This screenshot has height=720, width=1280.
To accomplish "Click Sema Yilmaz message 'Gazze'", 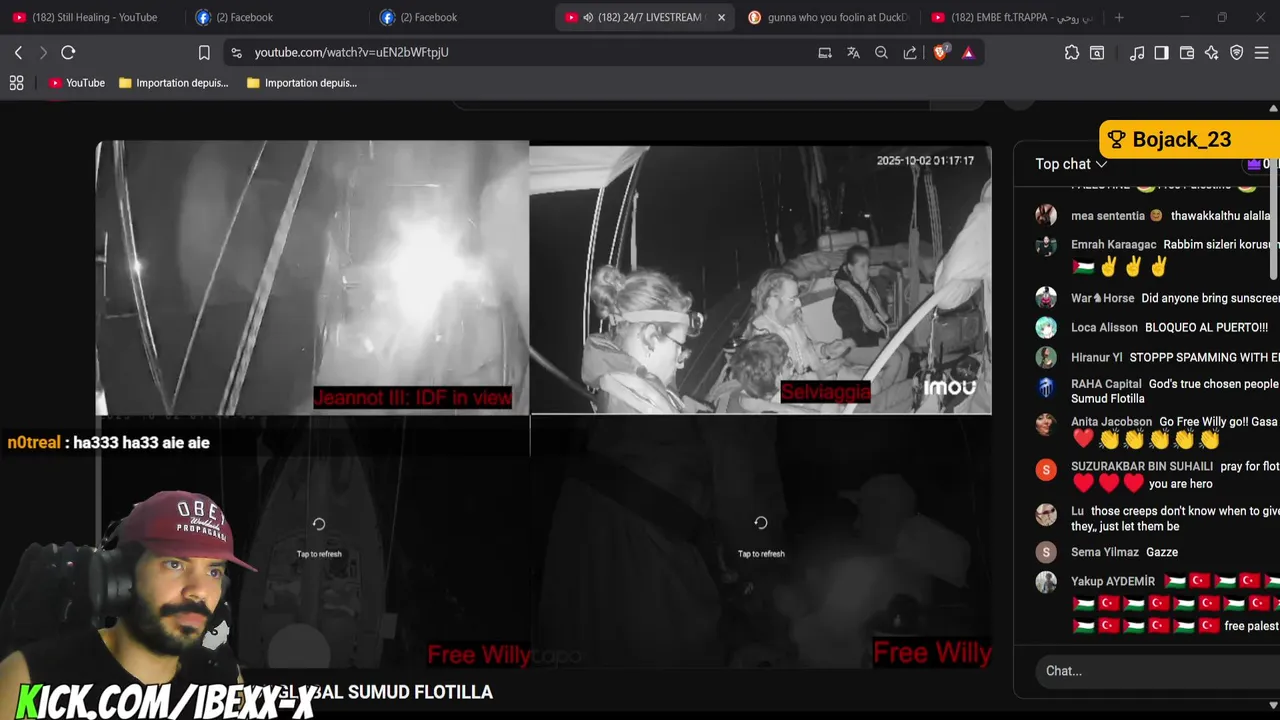I will point(1162,552).
